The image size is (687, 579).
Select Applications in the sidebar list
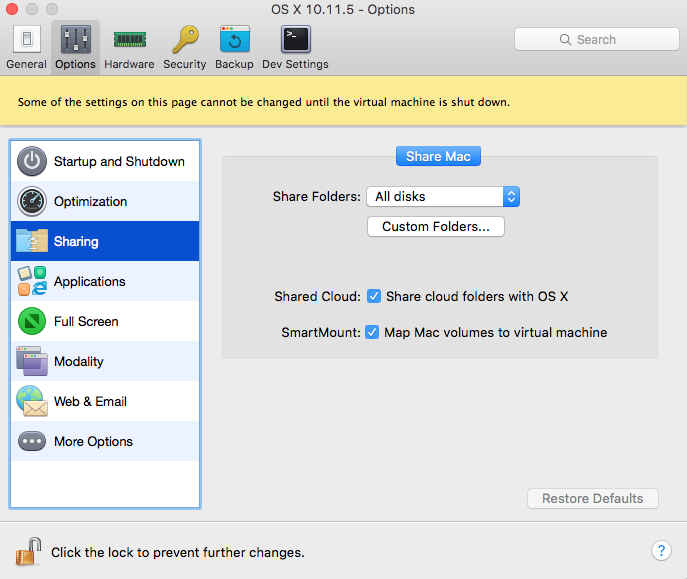(105, 281)
